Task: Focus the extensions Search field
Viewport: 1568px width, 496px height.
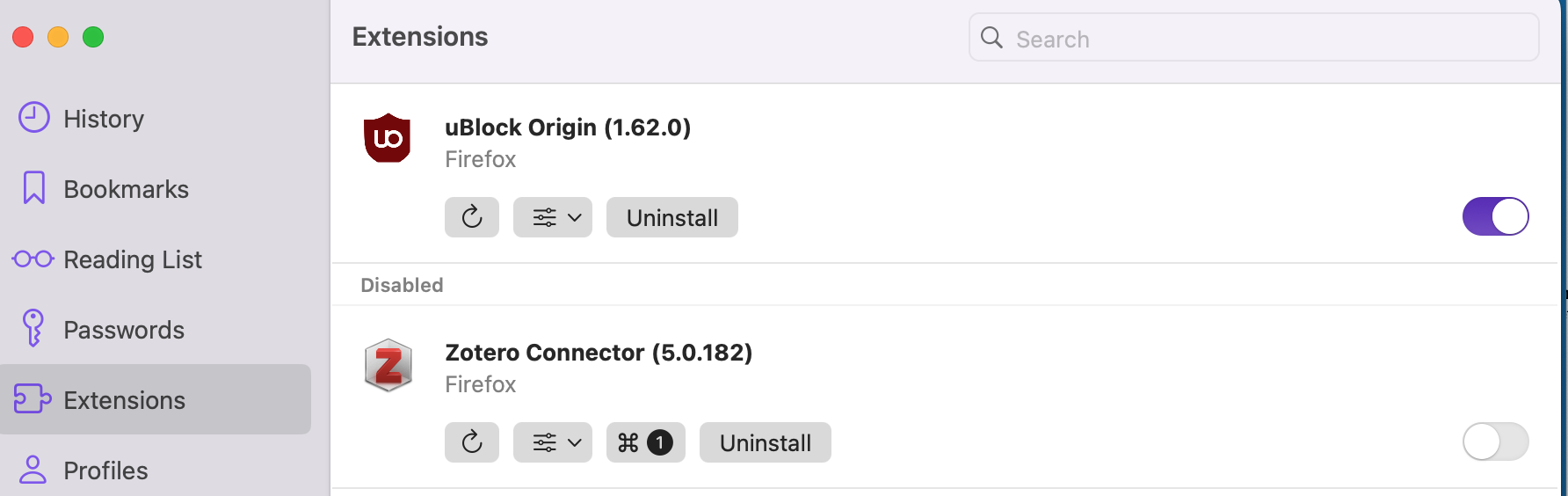Action: click(x=1266, y=39)
